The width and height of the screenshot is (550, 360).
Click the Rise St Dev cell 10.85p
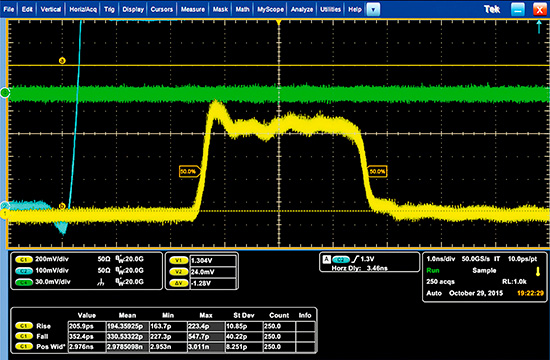coord(243,326)
